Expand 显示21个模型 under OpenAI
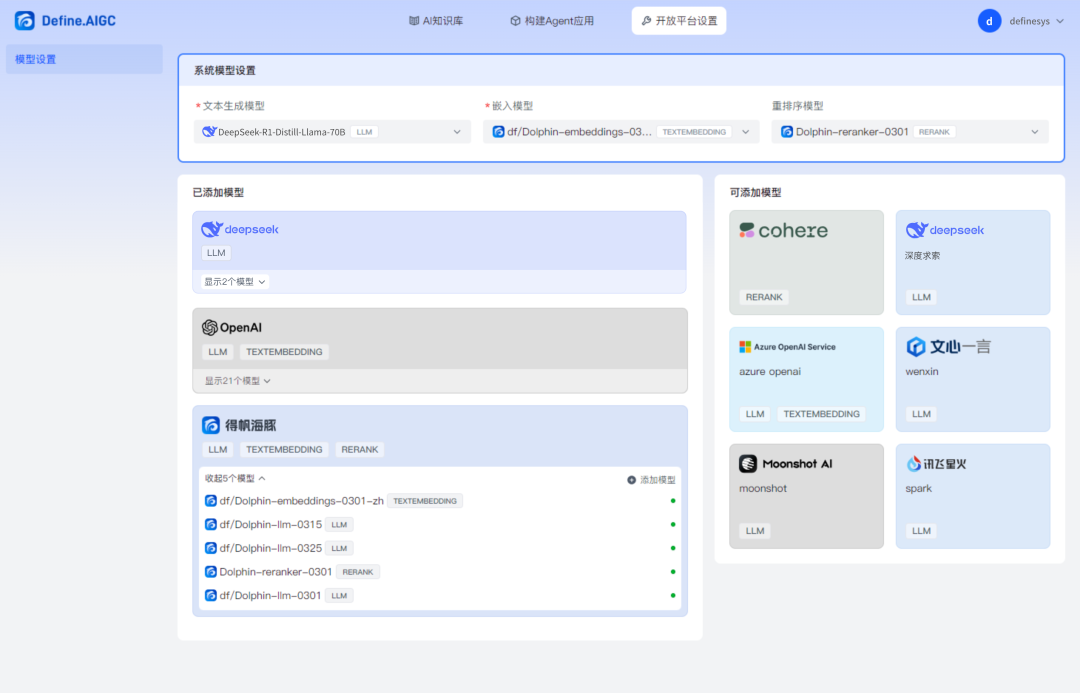Image resolution: width=1080 pixels, height=693 pixels. click(x=238, y=381)
